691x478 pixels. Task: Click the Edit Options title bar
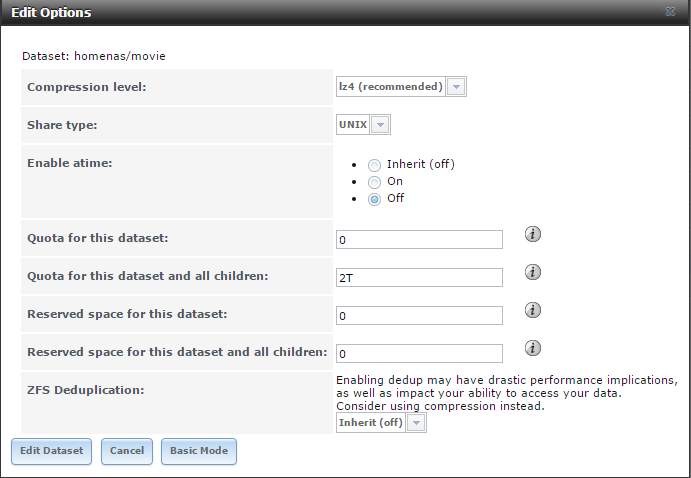300,13
